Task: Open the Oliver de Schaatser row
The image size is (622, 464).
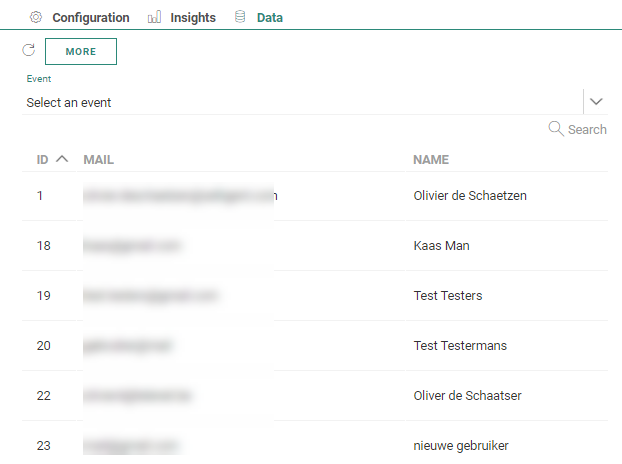Action: point(467,396)
